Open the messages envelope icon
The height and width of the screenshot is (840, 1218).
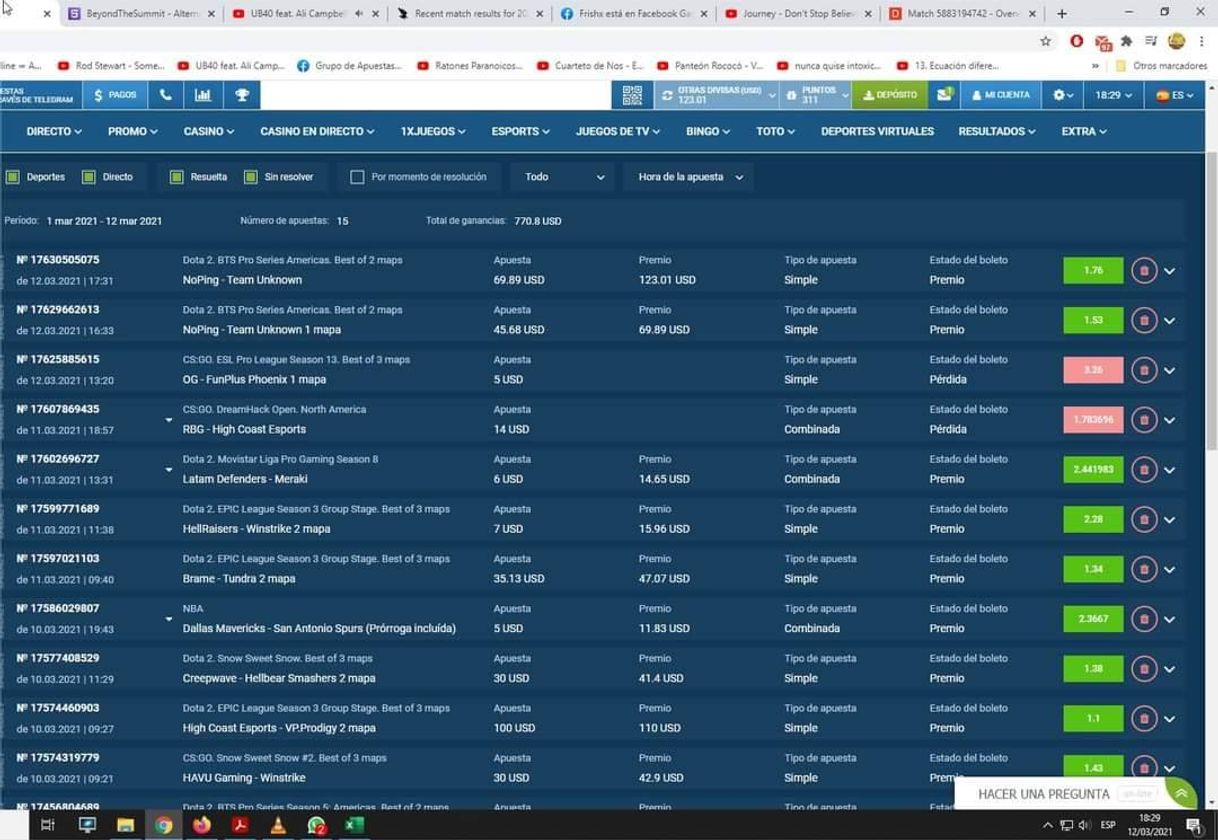click(x=945, y=95)
